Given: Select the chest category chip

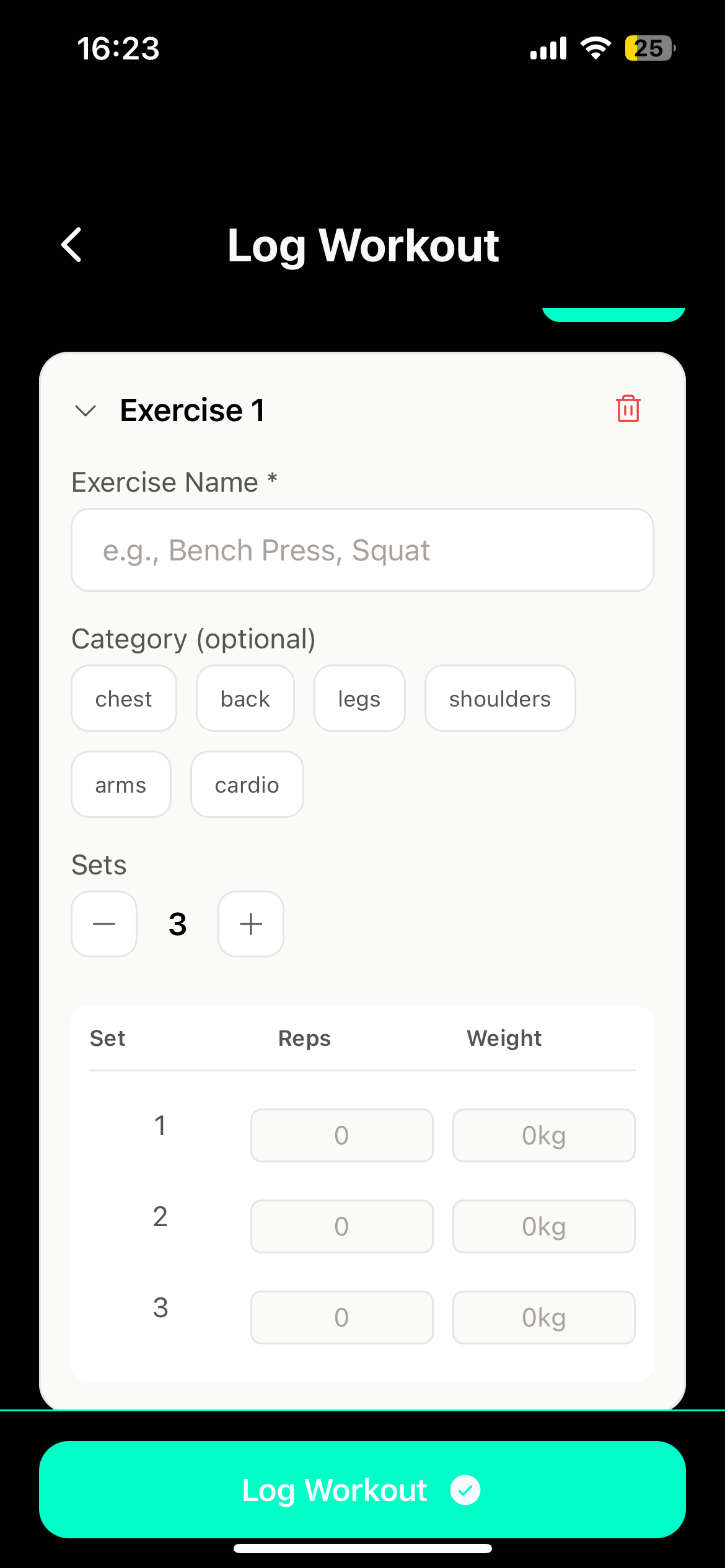Looking at the screenshot, I should click(123, 699).
